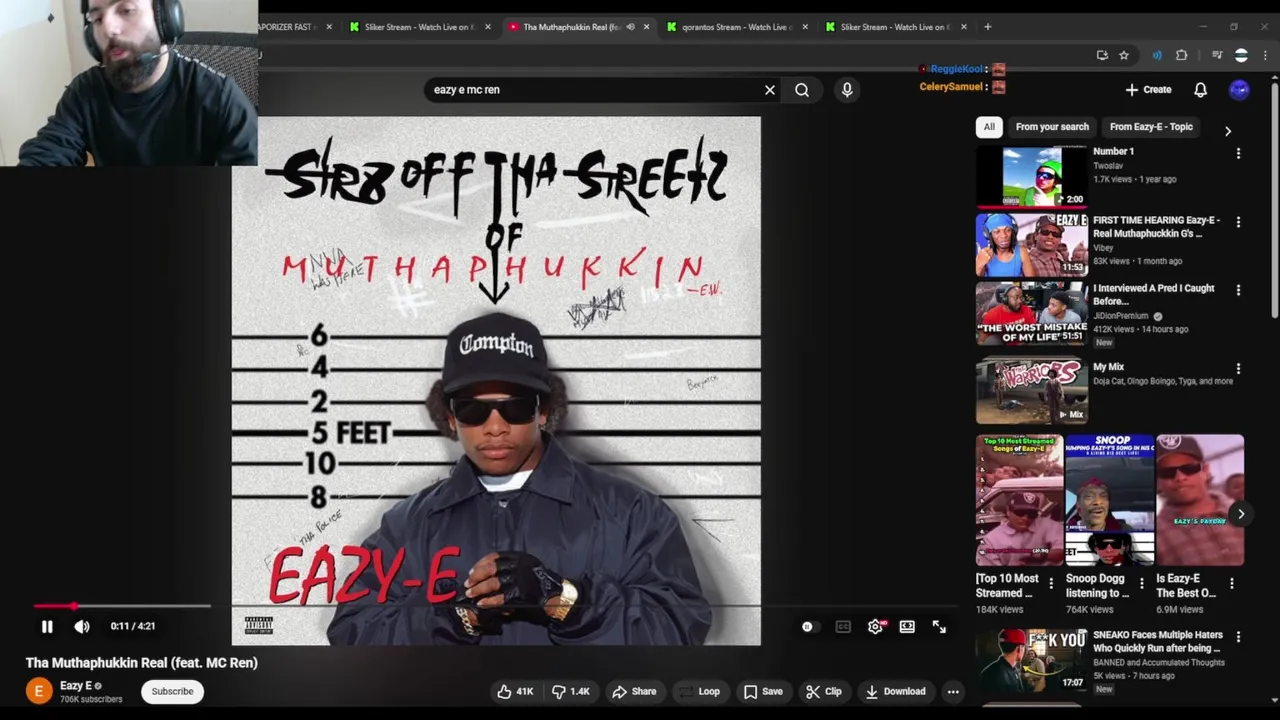Screen dimensions: 1280x720
Task: Like the video (41K)
Action: tap(516, 691)
